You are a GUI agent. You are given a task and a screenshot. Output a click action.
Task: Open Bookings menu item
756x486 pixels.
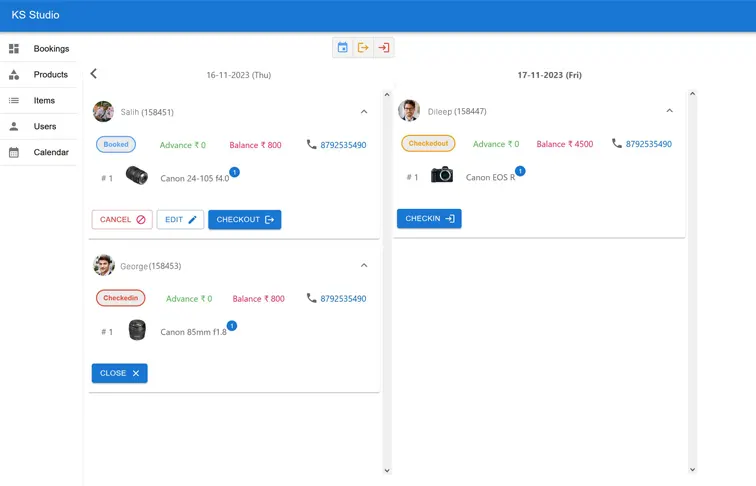39,49
